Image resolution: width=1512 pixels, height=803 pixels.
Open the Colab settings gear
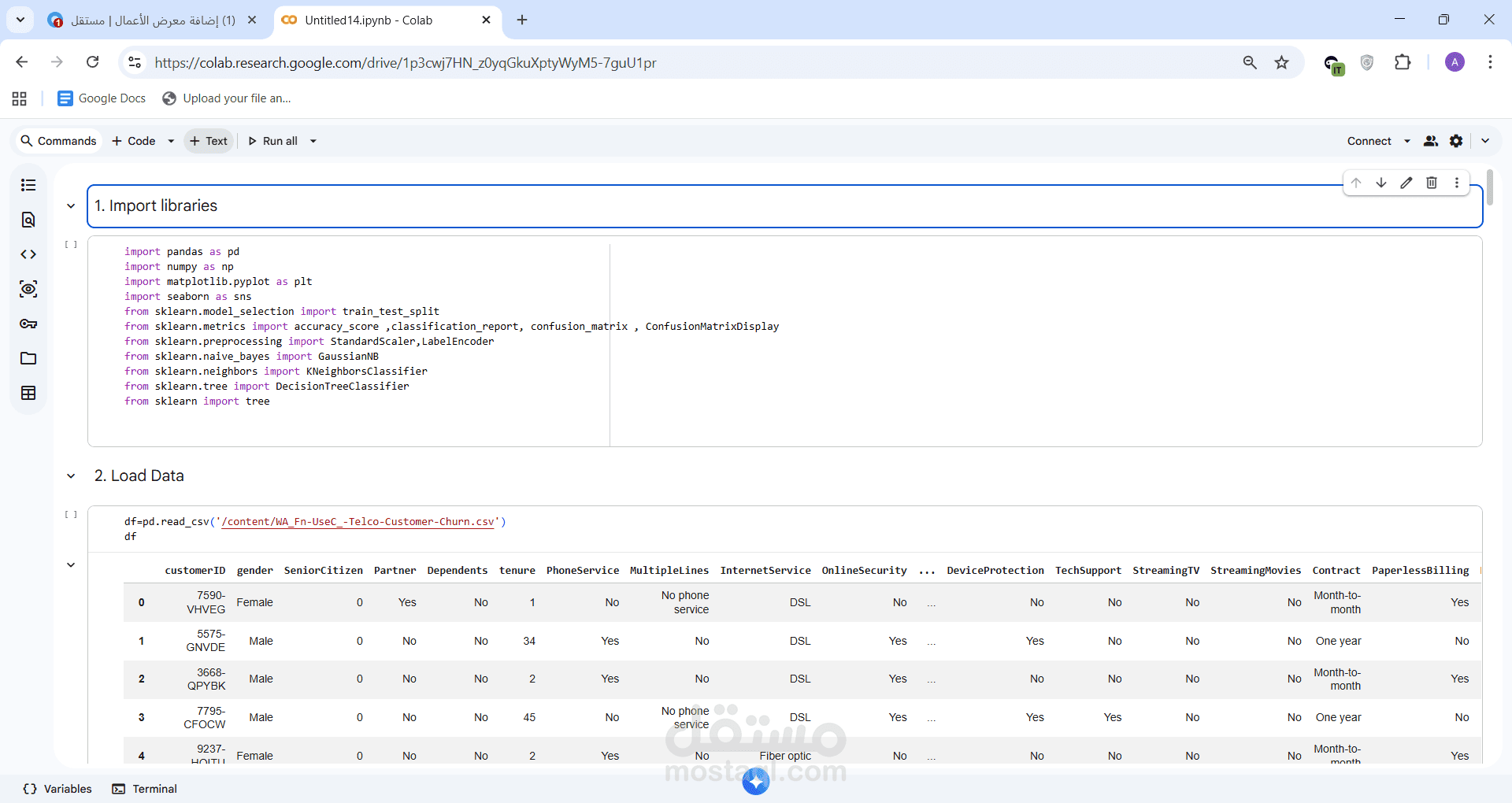click(x=1456, y=141)
